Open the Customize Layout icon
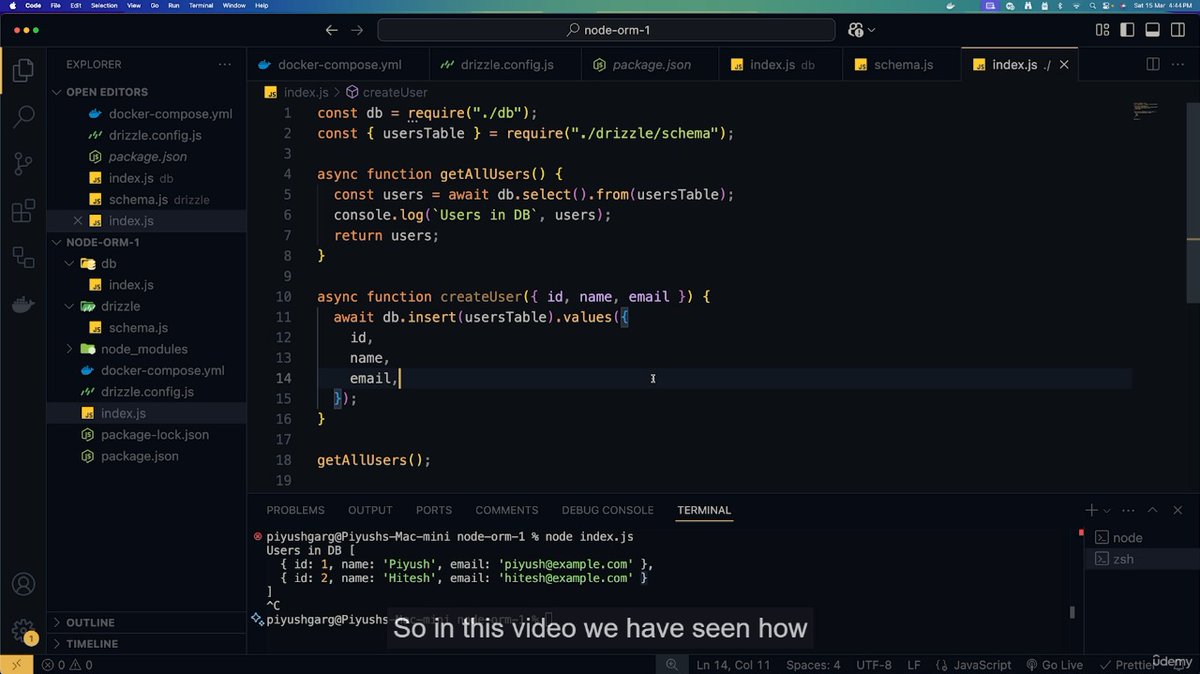1200x674 pixels. click(1102, 30)
